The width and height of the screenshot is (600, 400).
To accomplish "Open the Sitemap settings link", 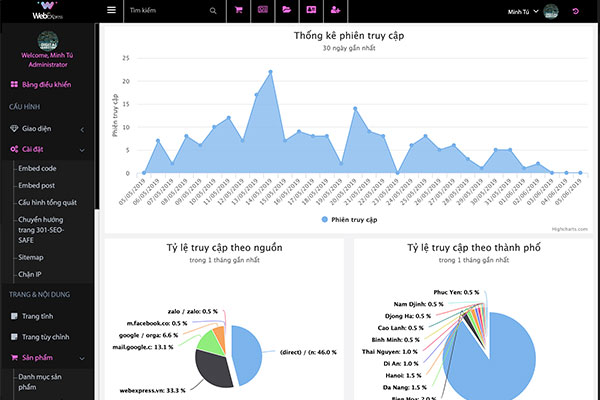I will coord(32,256).
